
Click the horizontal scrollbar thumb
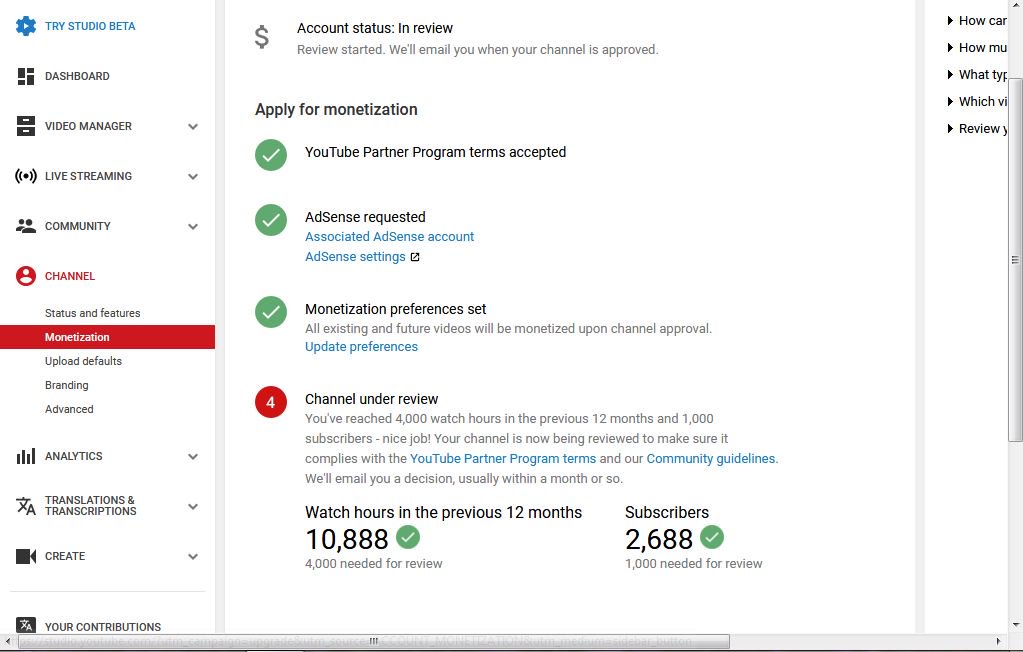click(373, 642)
